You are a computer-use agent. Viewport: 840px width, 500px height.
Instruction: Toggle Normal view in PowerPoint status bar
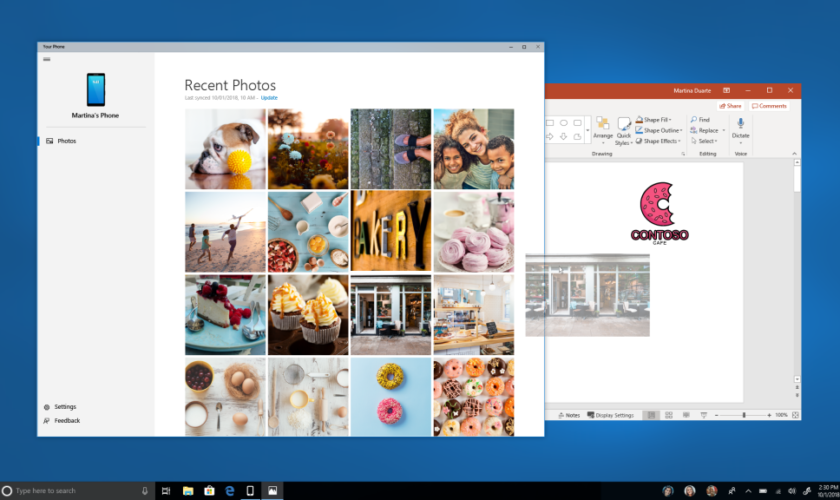point(650,415)
